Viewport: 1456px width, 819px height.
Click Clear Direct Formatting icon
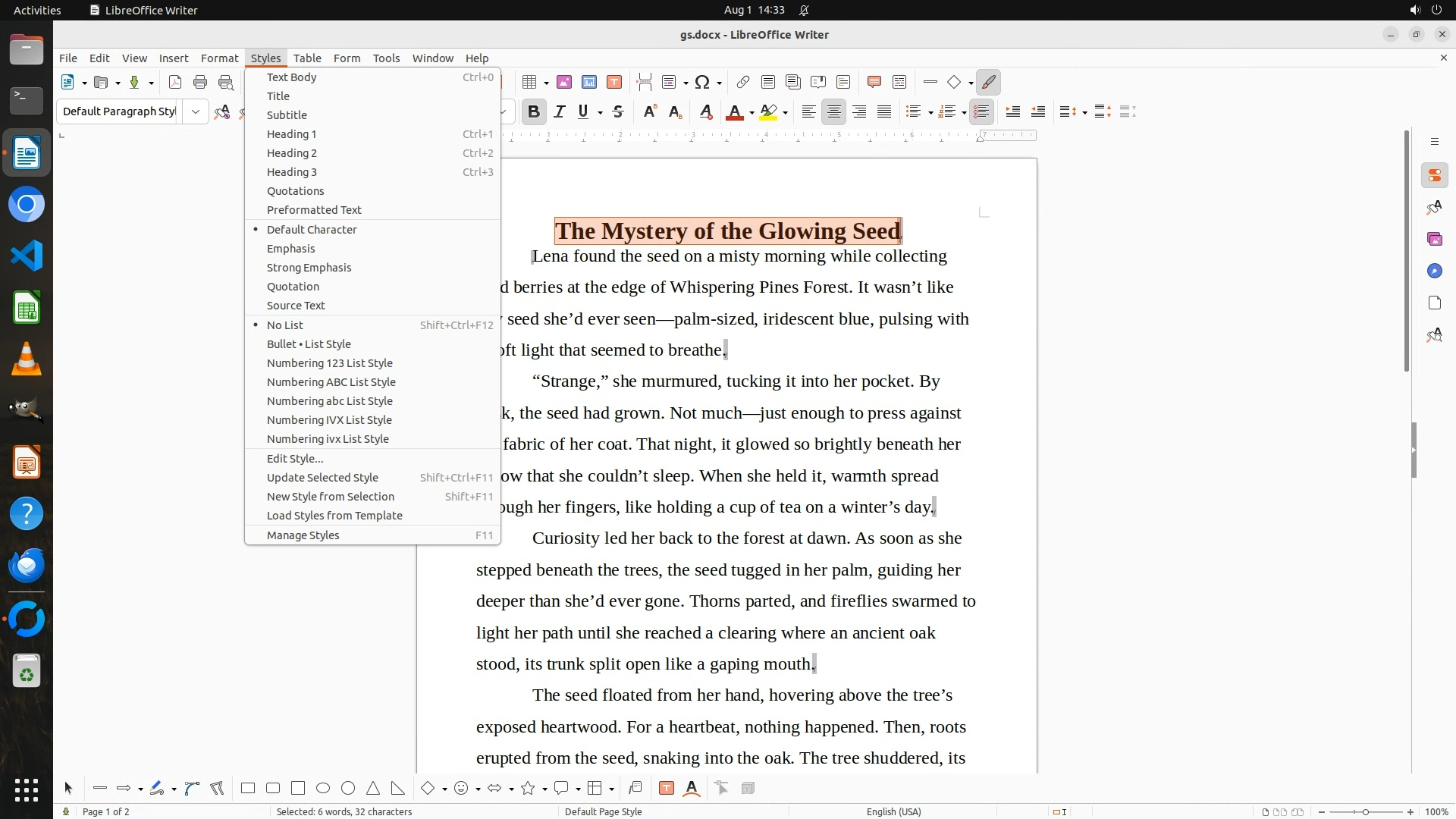706,111
